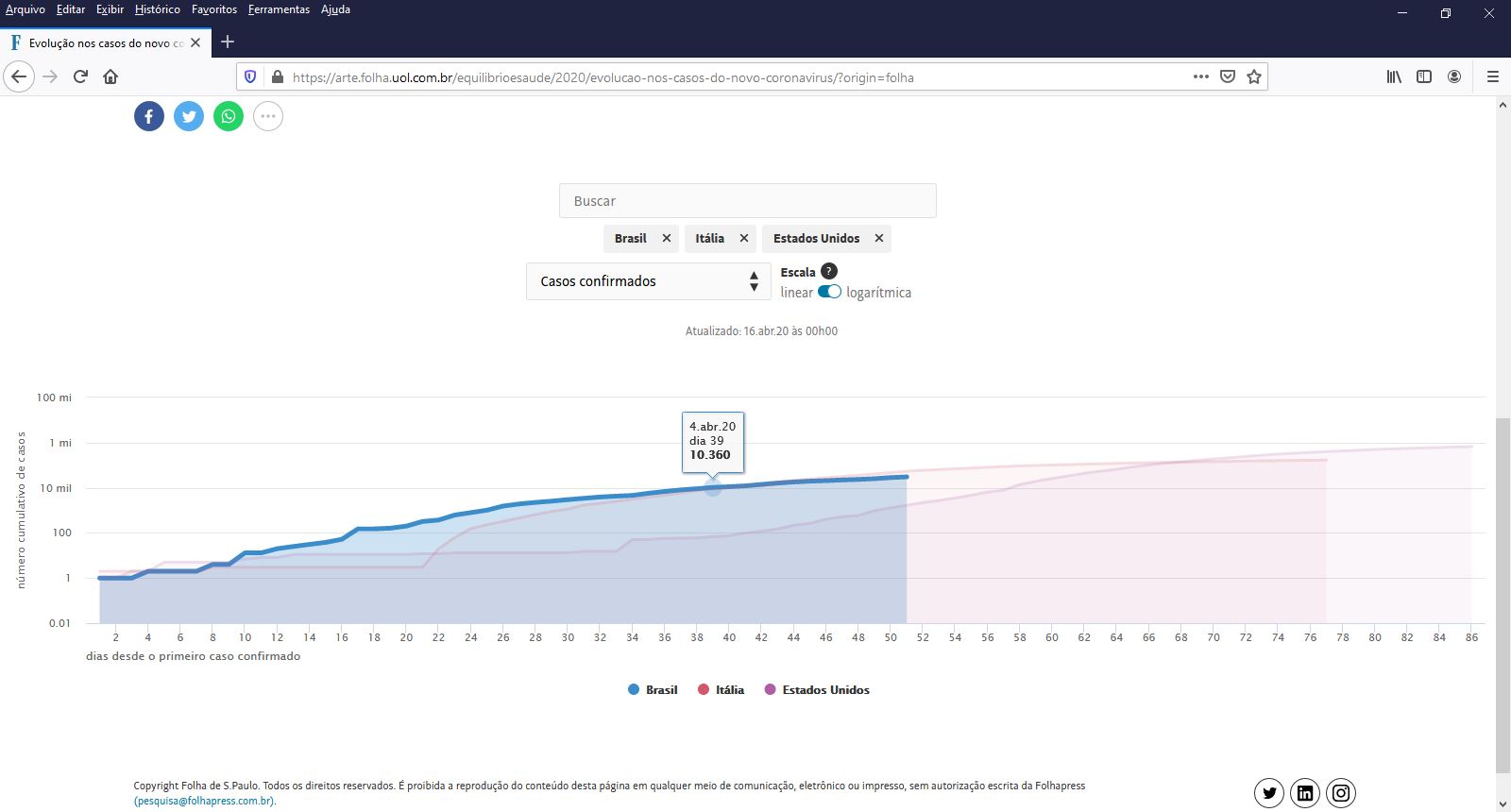This screenshot has height=812, width=1511.
Task: Click page vertical scrollbar thumb
Action: 1503,595
